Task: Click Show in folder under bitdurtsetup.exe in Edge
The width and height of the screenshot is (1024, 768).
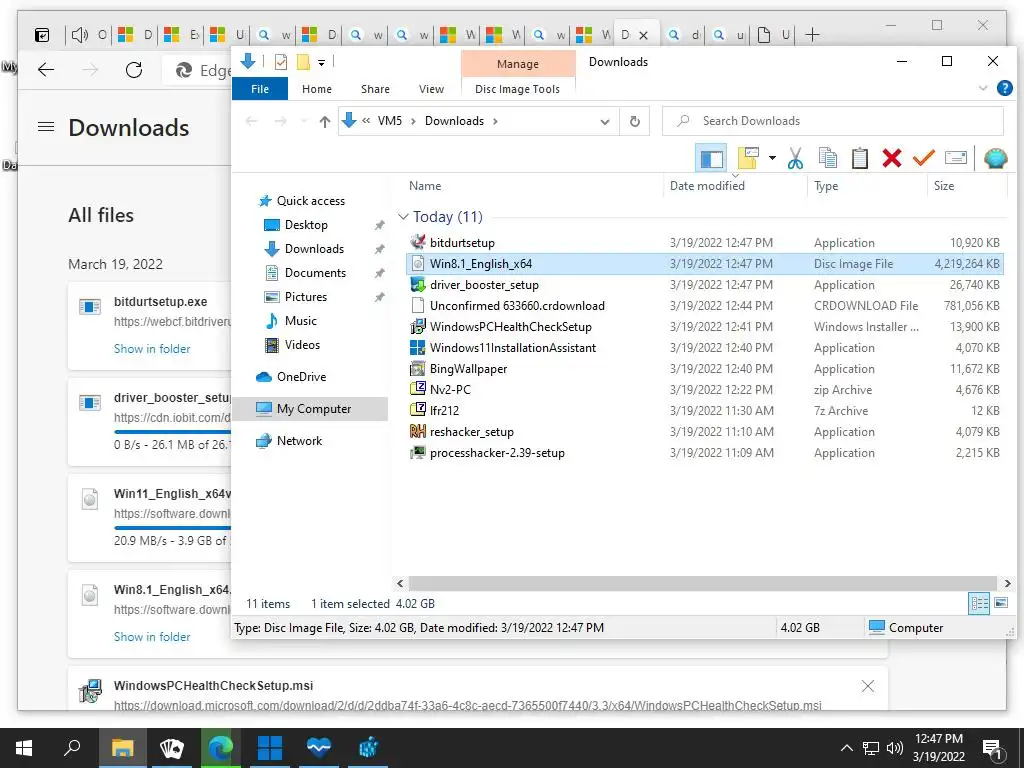Action: pyautogui.click(x=152, y=349)
